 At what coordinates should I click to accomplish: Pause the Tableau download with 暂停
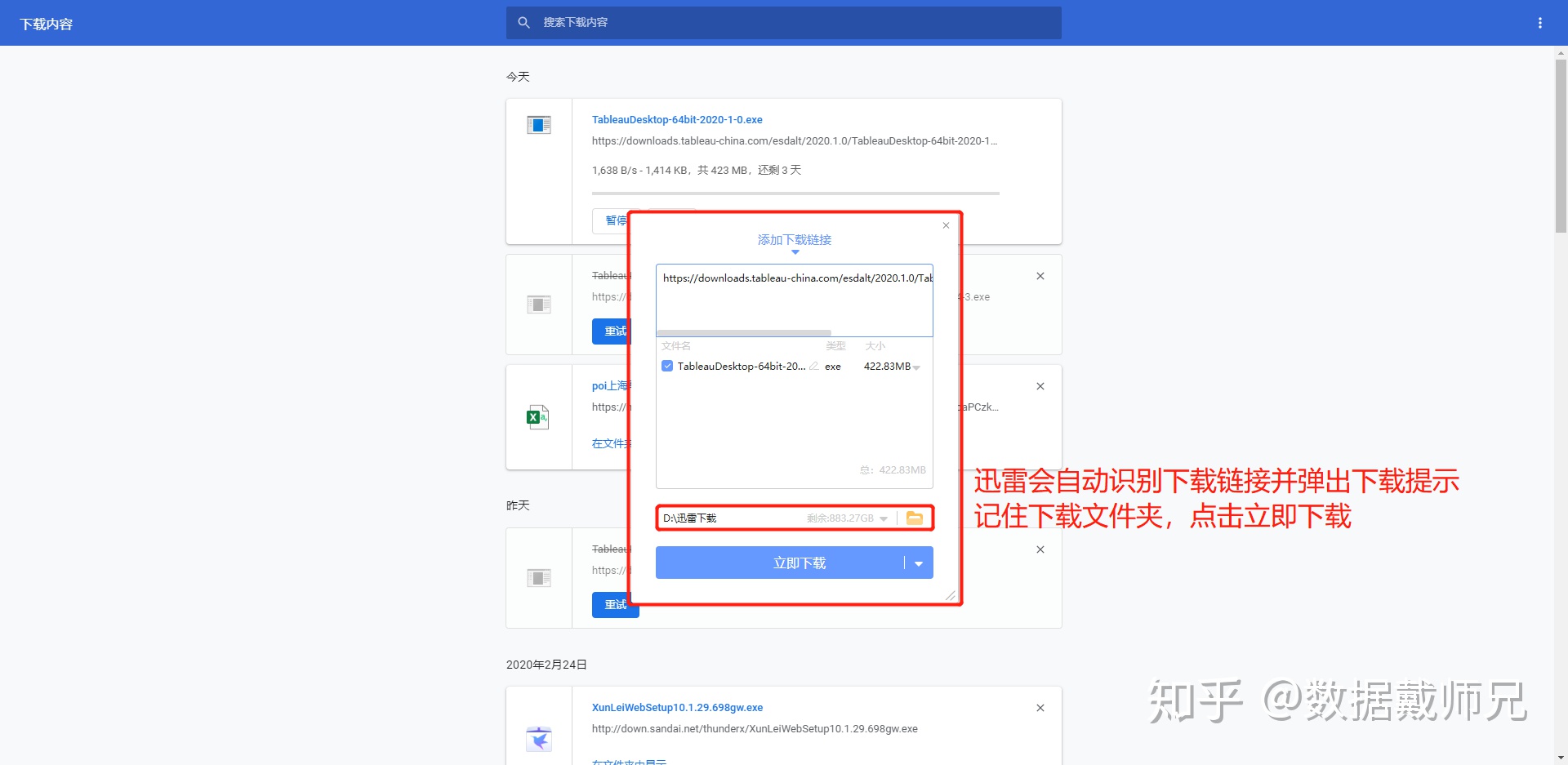611,220
